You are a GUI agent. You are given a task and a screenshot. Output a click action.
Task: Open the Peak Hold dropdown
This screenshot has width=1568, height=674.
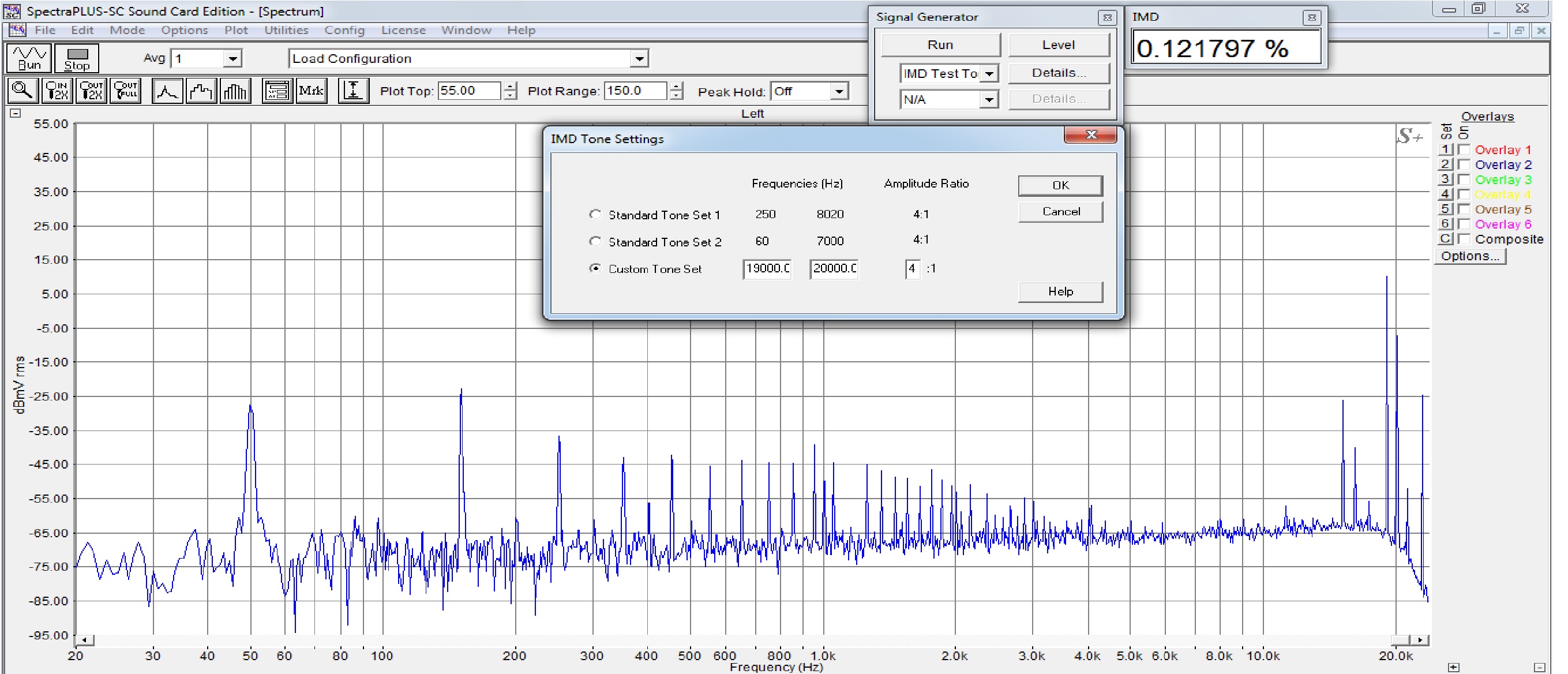point(838,91)
